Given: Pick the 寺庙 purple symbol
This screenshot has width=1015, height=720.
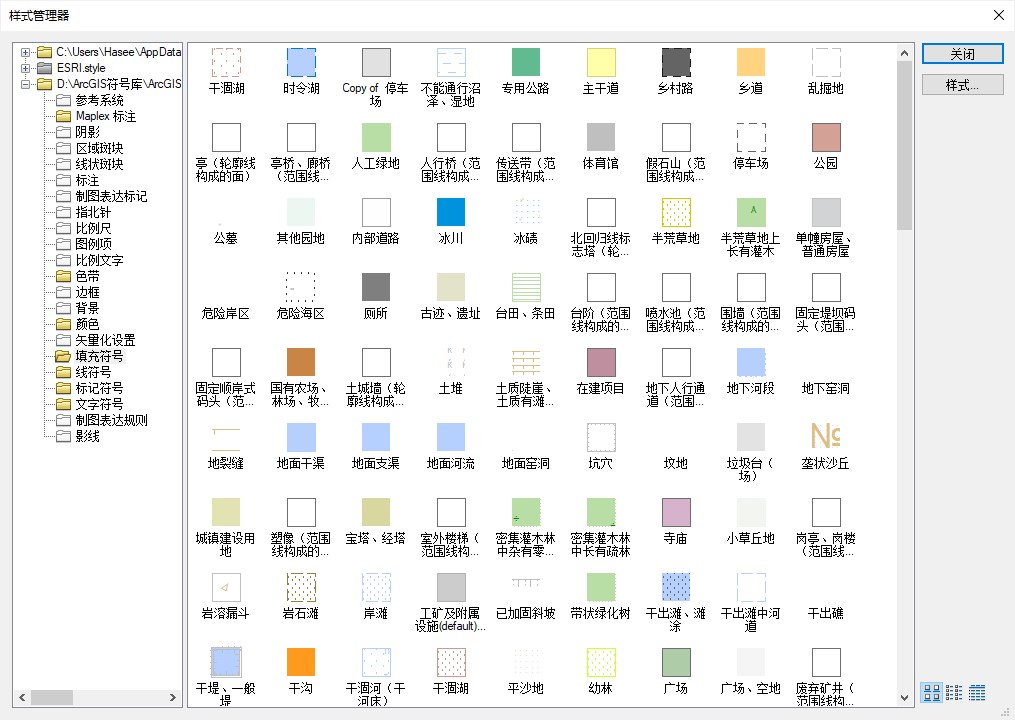Looking at the screenshot, I should click(x=676, y=512).
